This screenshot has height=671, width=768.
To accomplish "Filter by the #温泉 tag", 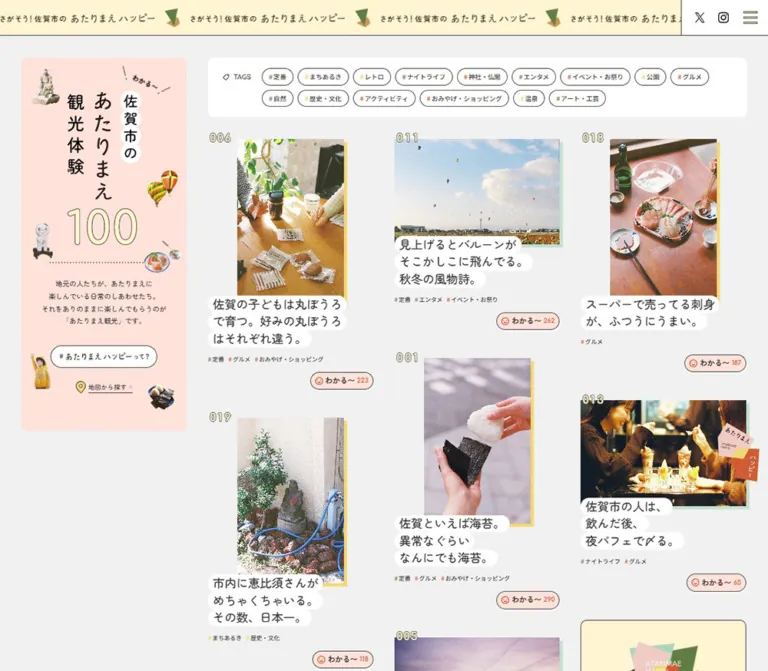I will tap(529, 98).
